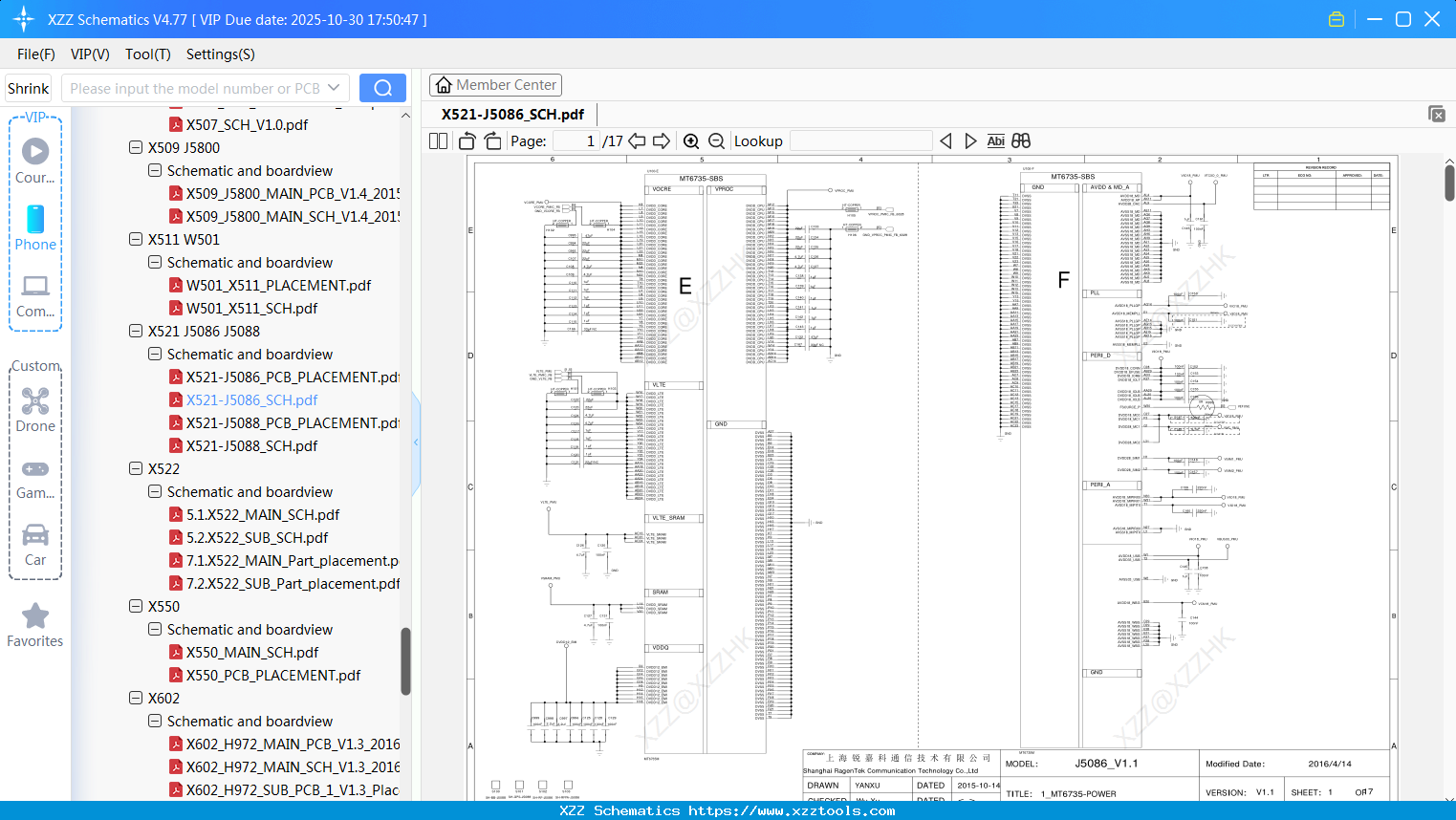1456x820 pixels.
Task: Rotate the page counterclockwise
Action: tap(467, 141)
